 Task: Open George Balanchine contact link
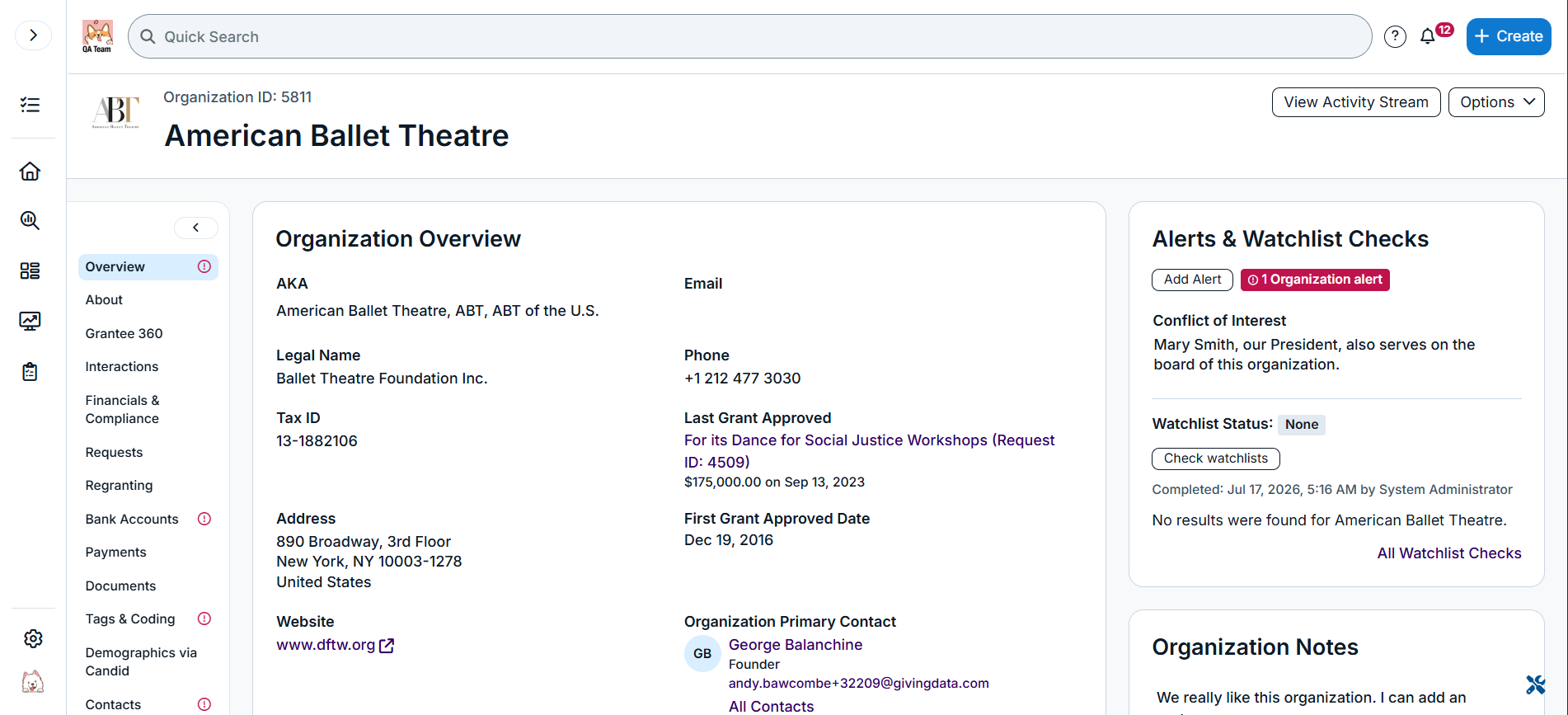(796, 645)
